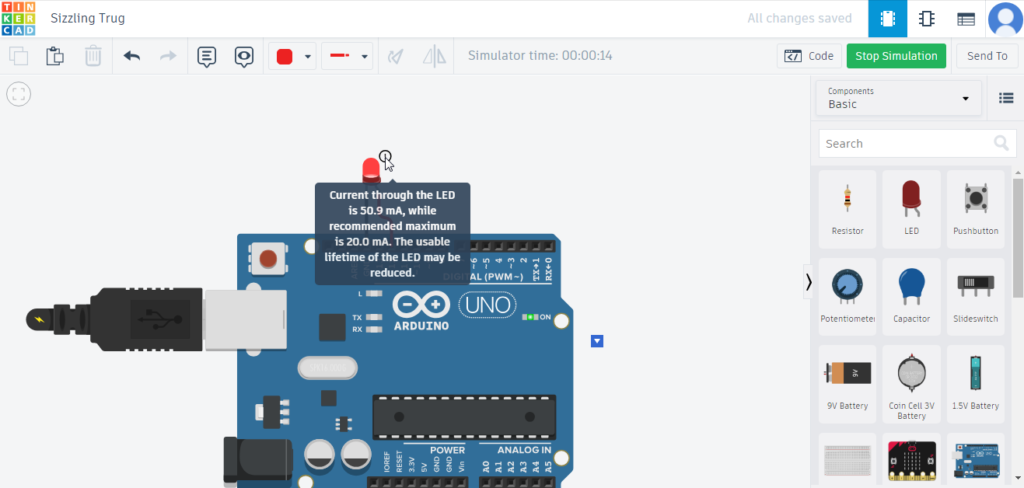The width and height of the screenshot is (1024, 488).
Task: Open the red wire color dropdown
Action: 293,57
